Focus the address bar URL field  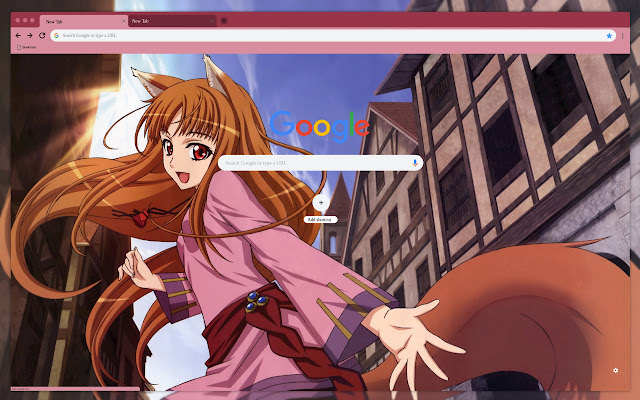pos(333,36)
